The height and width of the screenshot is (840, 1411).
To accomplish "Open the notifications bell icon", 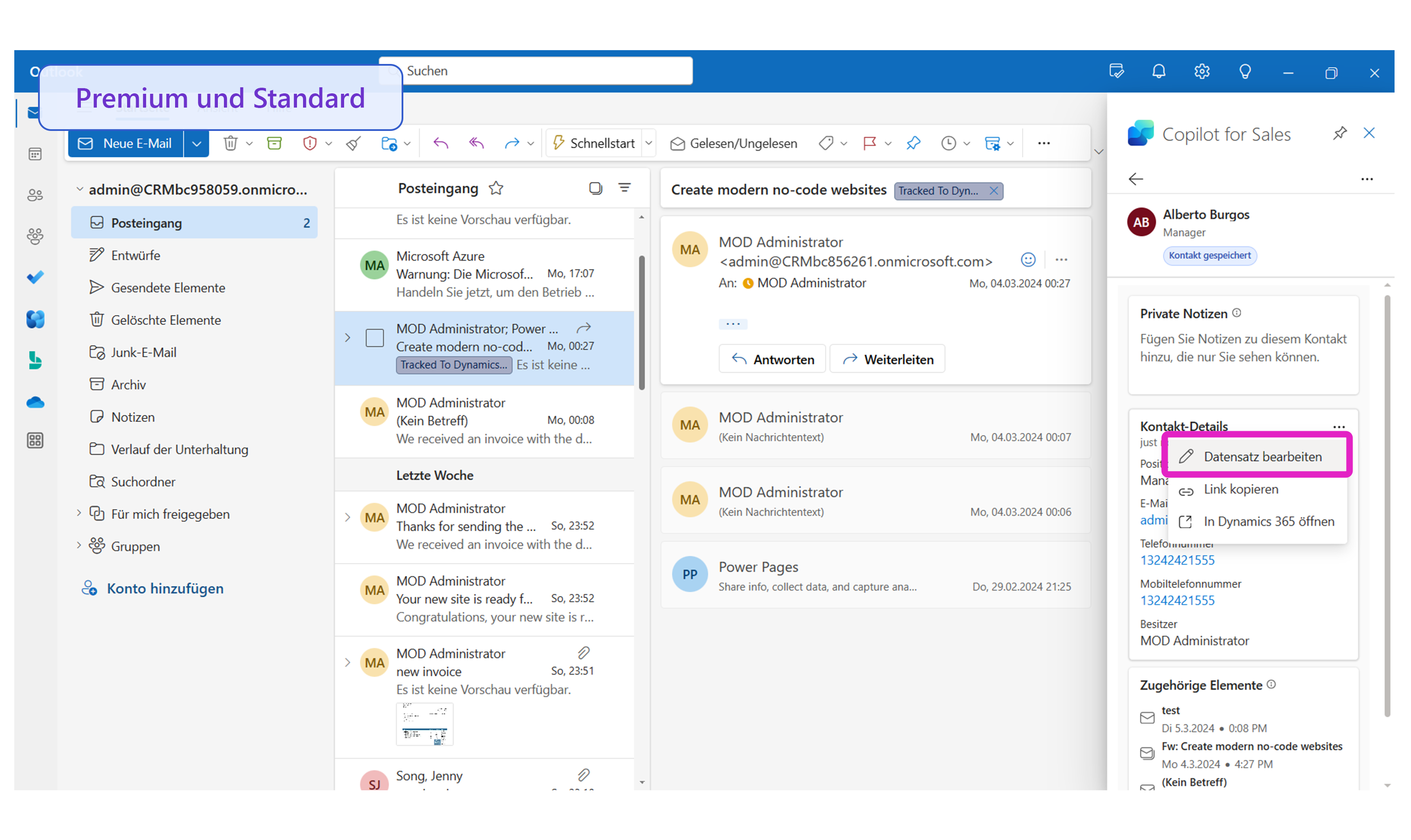I will (1159, 72).
